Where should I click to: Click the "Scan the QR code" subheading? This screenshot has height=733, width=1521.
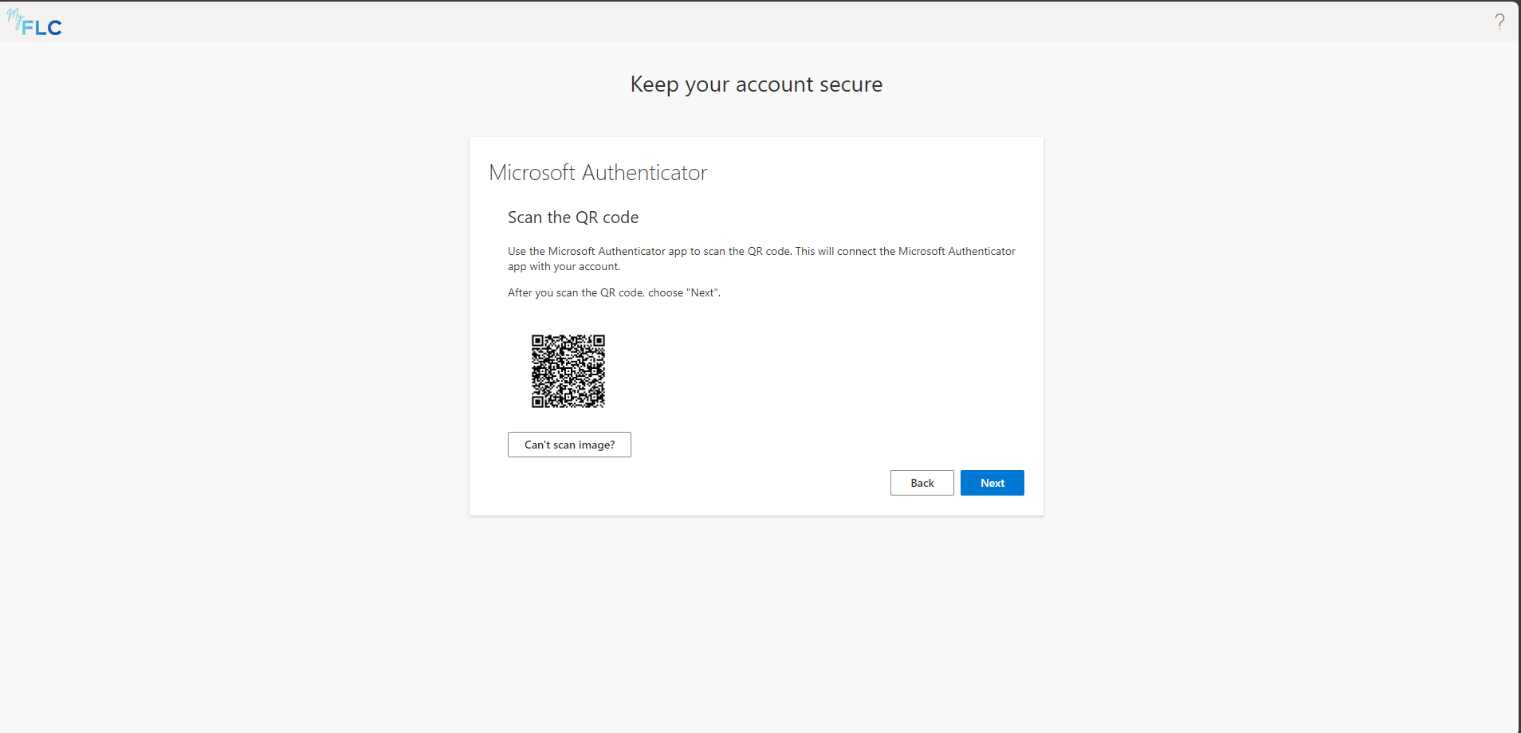coord(573,217)
